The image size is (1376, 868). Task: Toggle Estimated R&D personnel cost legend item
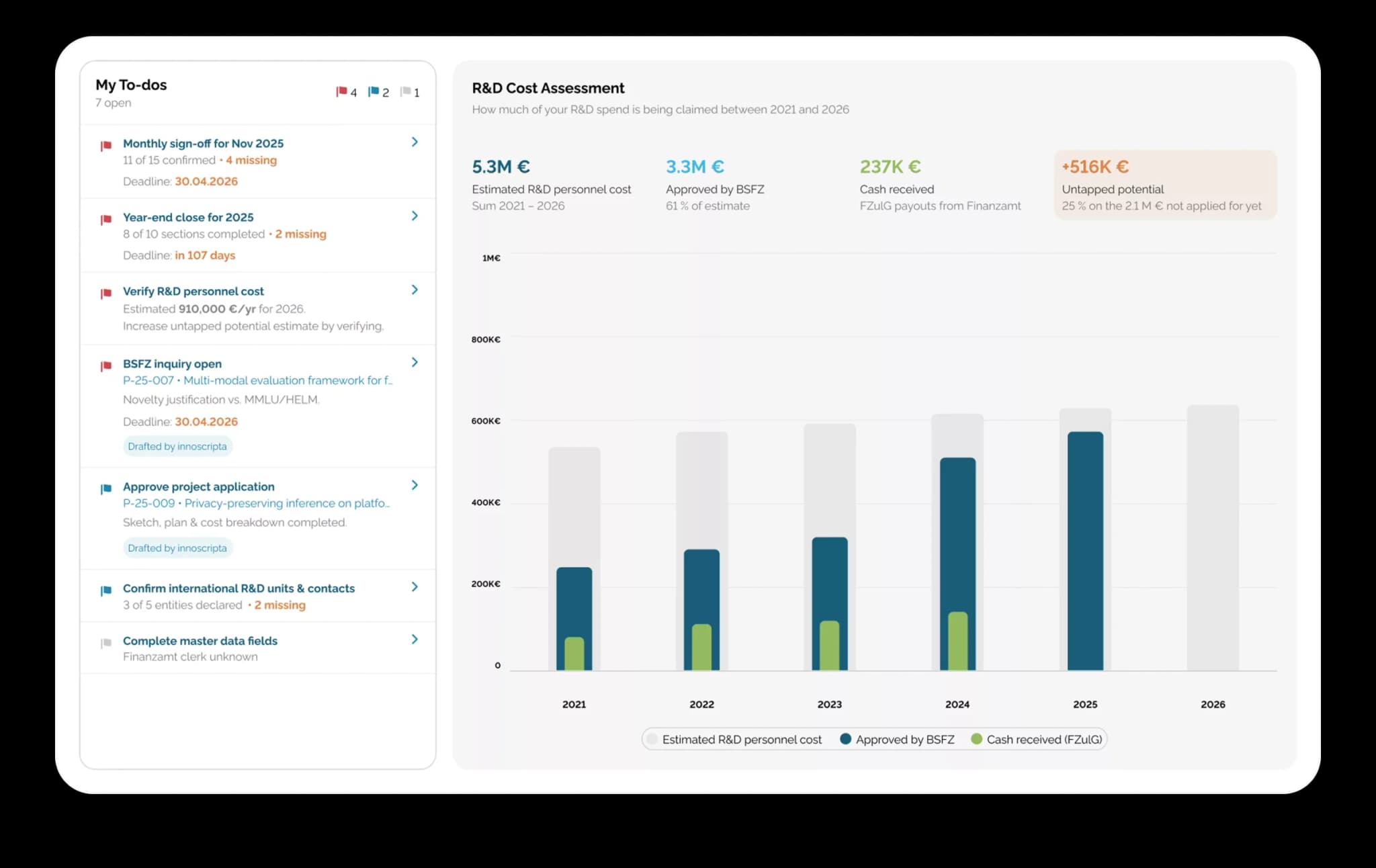pyautogui.click(x=734, y=739)
